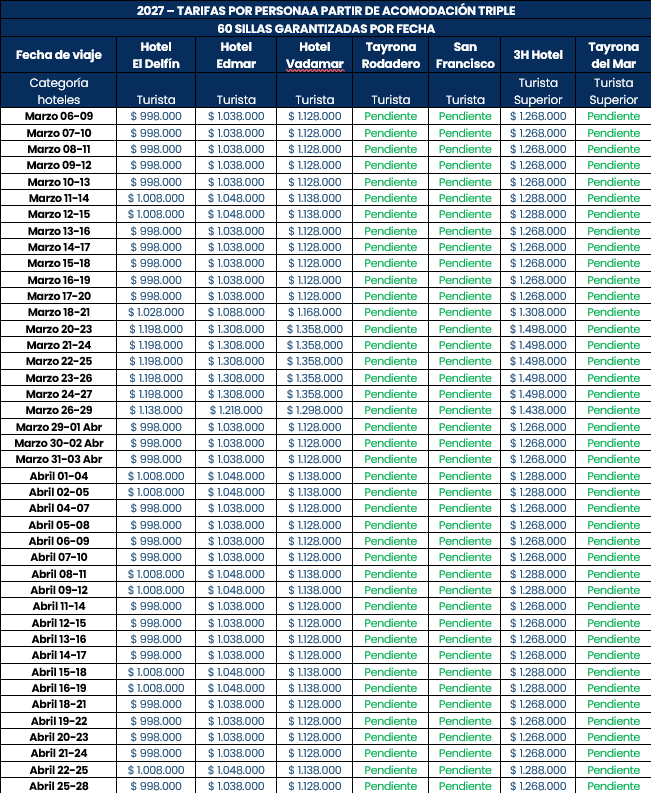
Task: Click Hotel Vadamar price for Marzo 08-11
Action: (x=315, y=149)
